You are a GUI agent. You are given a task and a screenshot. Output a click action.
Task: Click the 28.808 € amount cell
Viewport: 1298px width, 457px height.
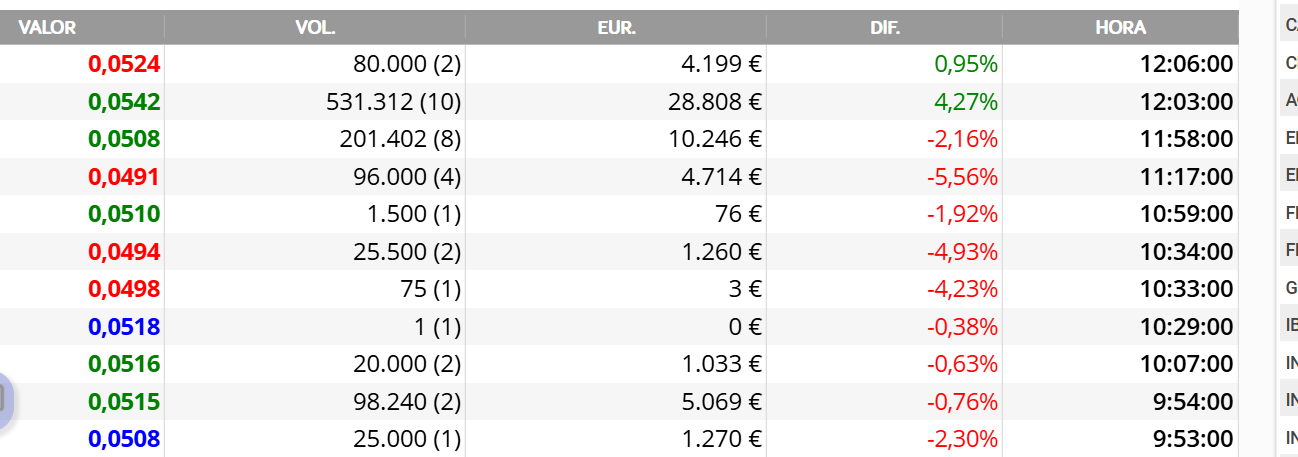coord(716,102)
